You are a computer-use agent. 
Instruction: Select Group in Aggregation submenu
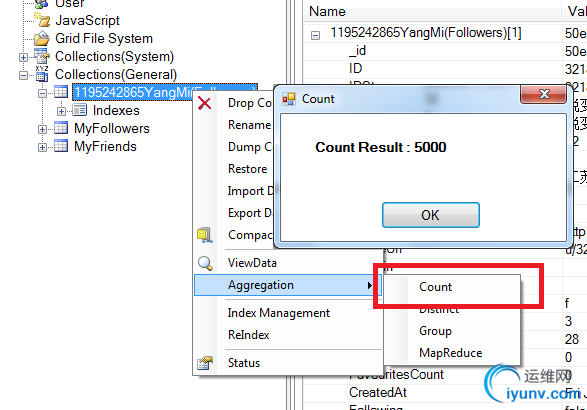[x=452, y=331]
